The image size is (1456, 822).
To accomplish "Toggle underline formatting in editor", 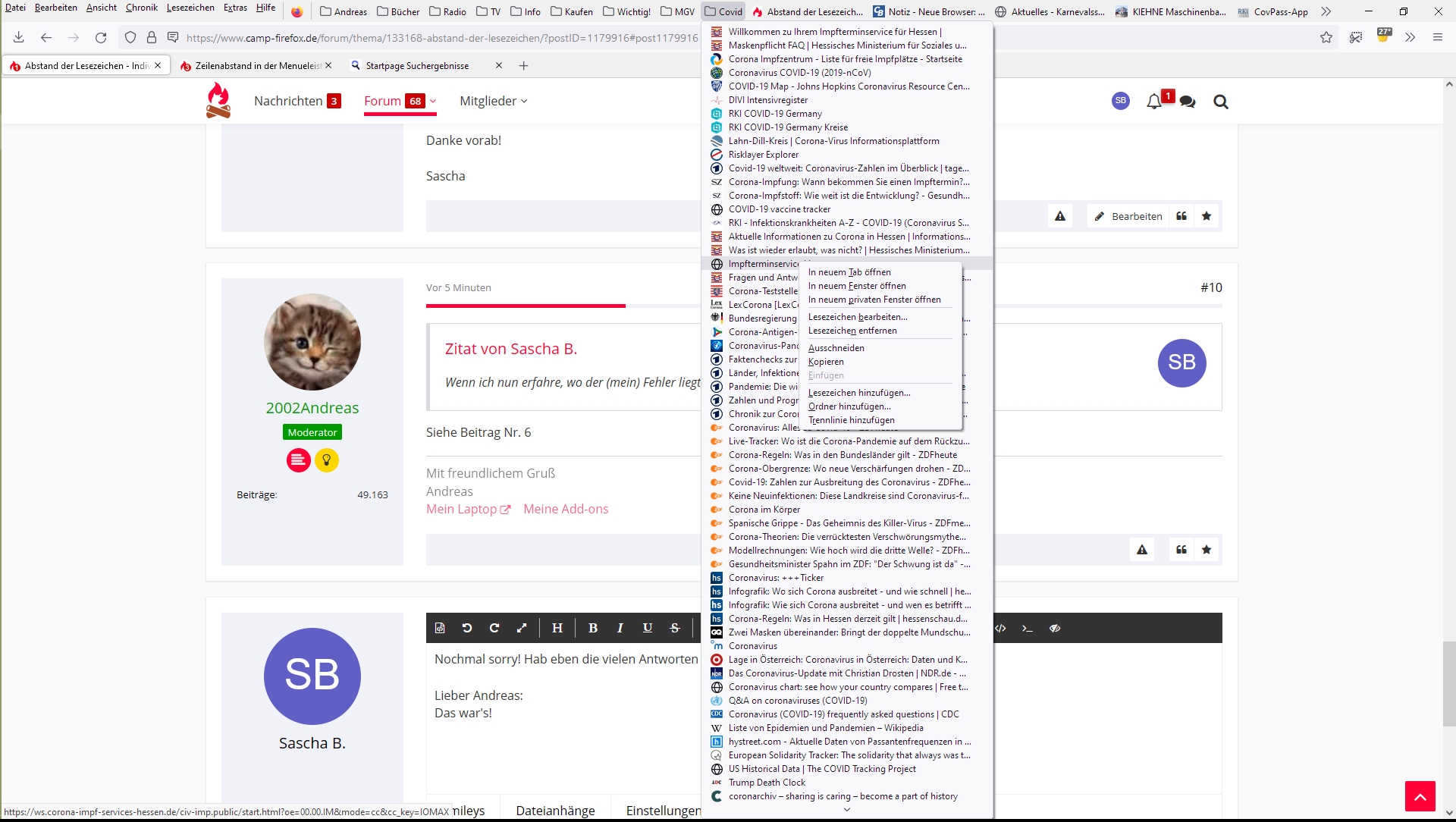I will [648, 628].
